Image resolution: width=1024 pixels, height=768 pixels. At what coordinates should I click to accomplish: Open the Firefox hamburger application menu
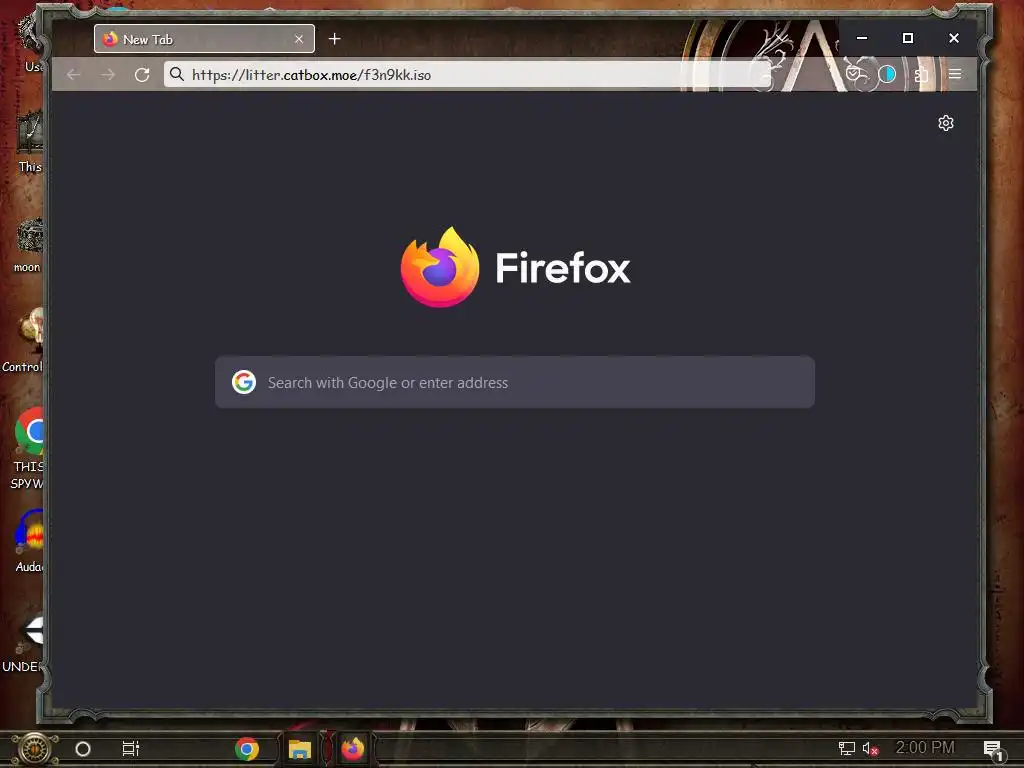point(955,74)
